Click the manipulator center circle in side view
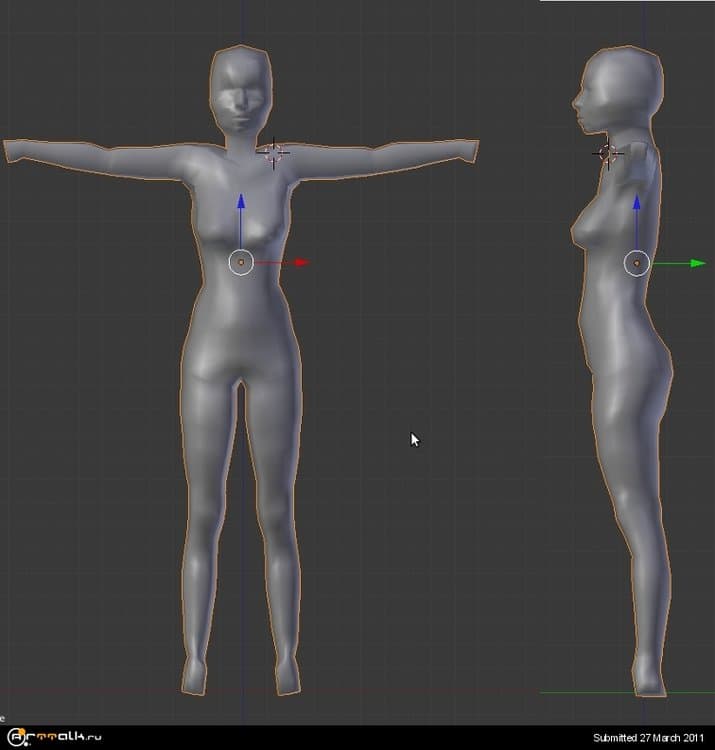Image resolution: width=715 pixels, height=750 pixels. [637, 262]
